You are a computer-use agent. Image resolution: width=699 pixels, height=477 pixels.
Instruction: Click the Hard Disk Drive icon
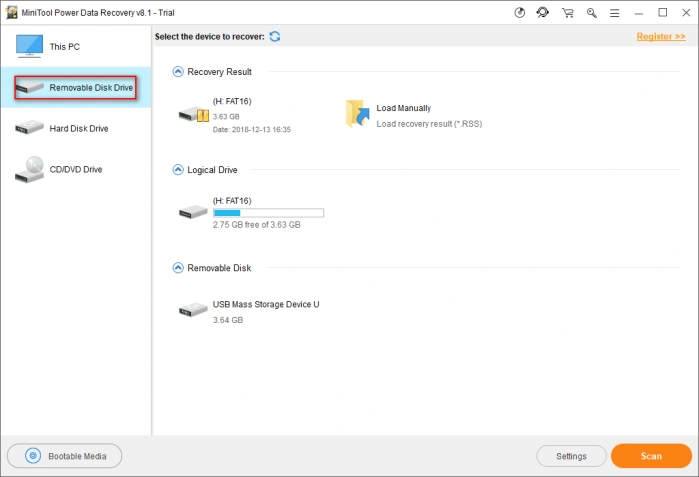pos(29,127)
